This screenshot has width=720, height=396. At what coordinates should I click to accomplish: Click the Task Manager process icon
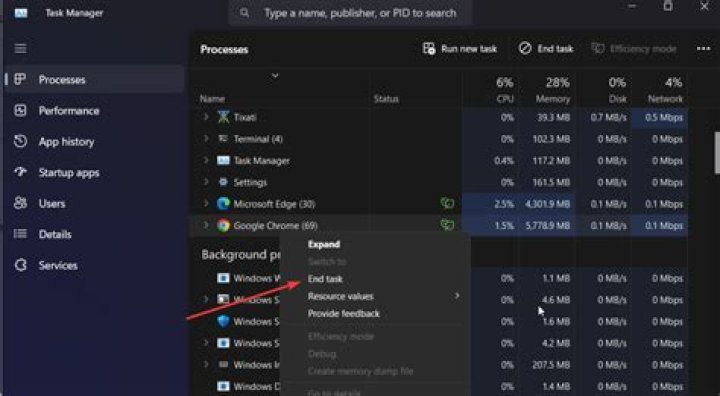click(x=223, y=160)
